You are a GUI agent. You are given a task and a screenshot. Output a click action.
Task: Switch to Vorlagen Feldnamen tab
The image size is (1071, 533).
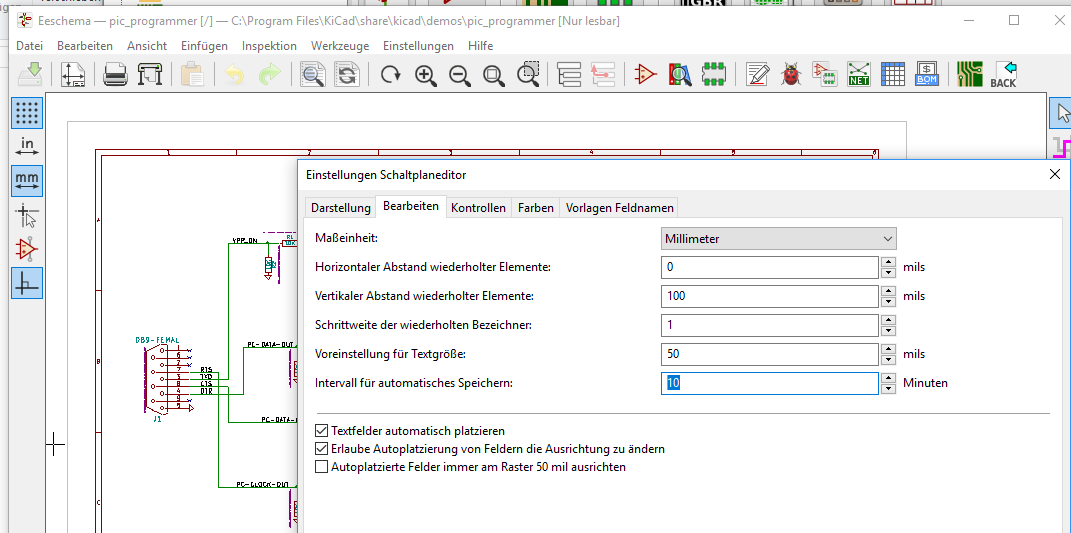[x=620, y=208]
